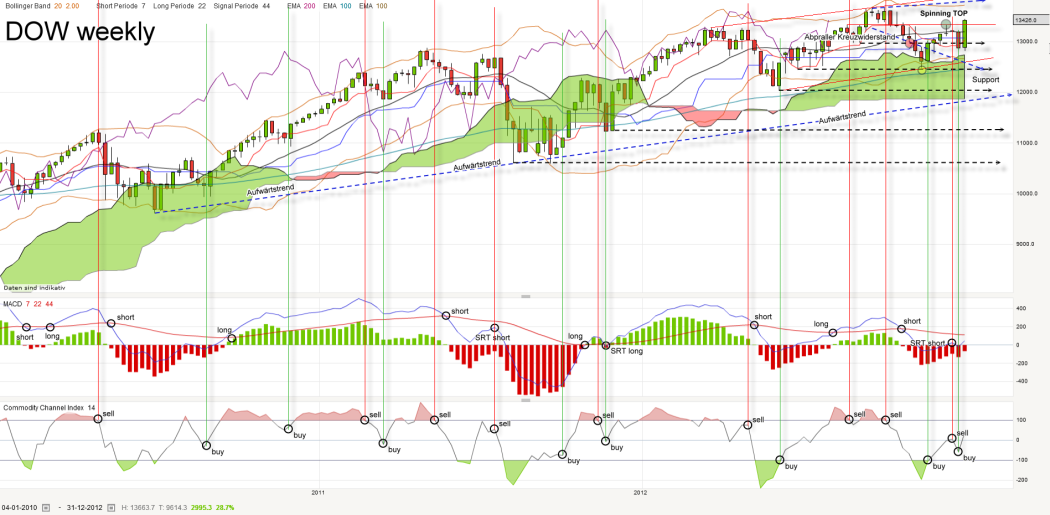Image resolution: width=1050 pixels, height=515 pixels.
Task: Select the Spinning TOP annotation
Action: [944, 13]
